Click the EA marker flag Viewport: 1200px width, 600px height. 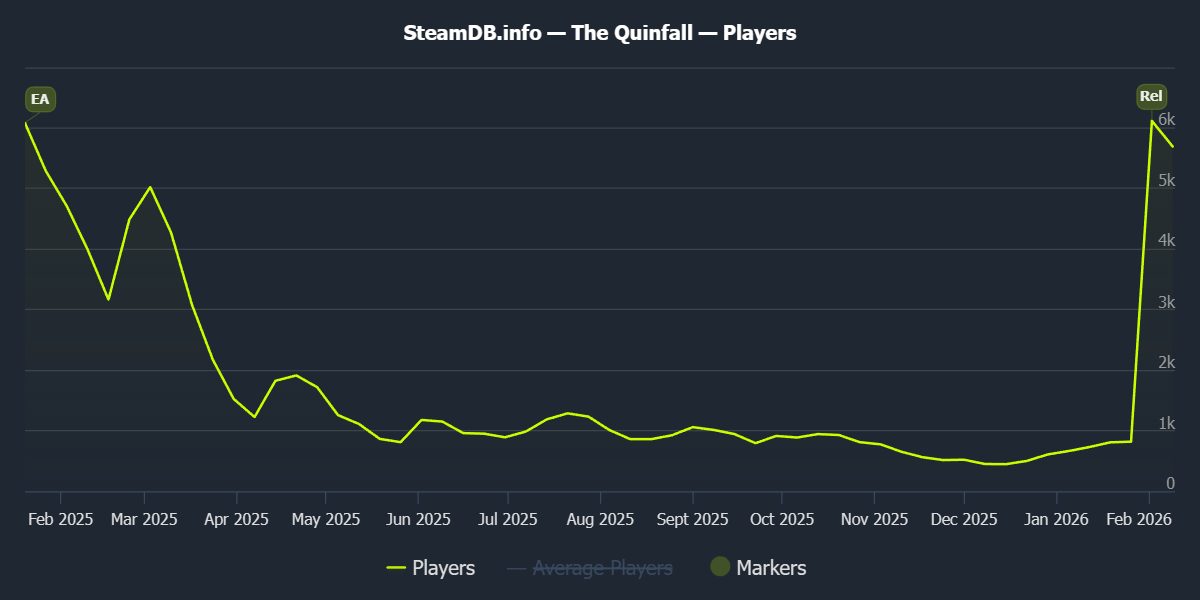(x=40, y=99)
